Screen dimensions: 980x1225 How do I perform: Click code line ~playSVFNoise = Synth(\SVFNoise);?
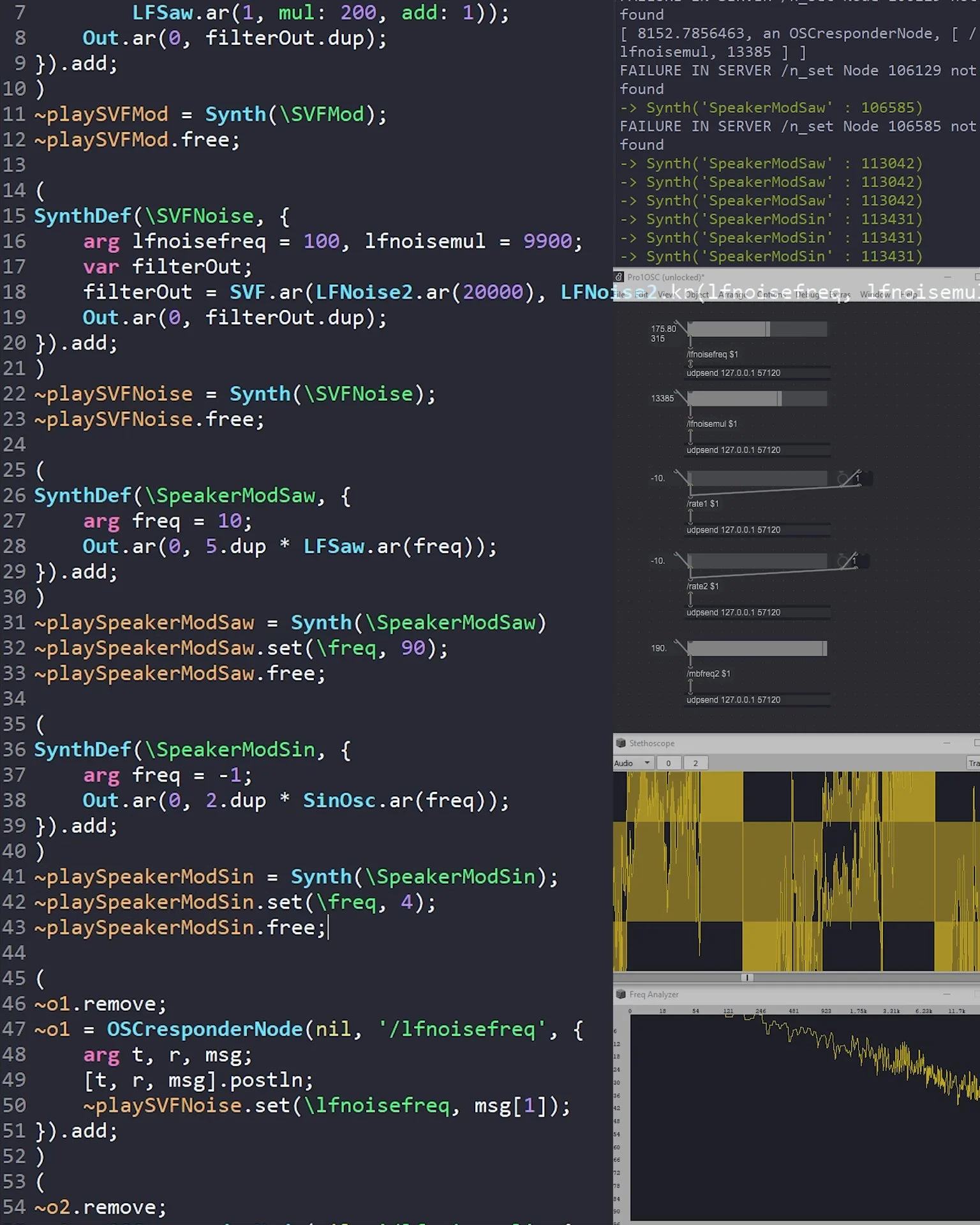pyautogui.click(x=235, y=394)
